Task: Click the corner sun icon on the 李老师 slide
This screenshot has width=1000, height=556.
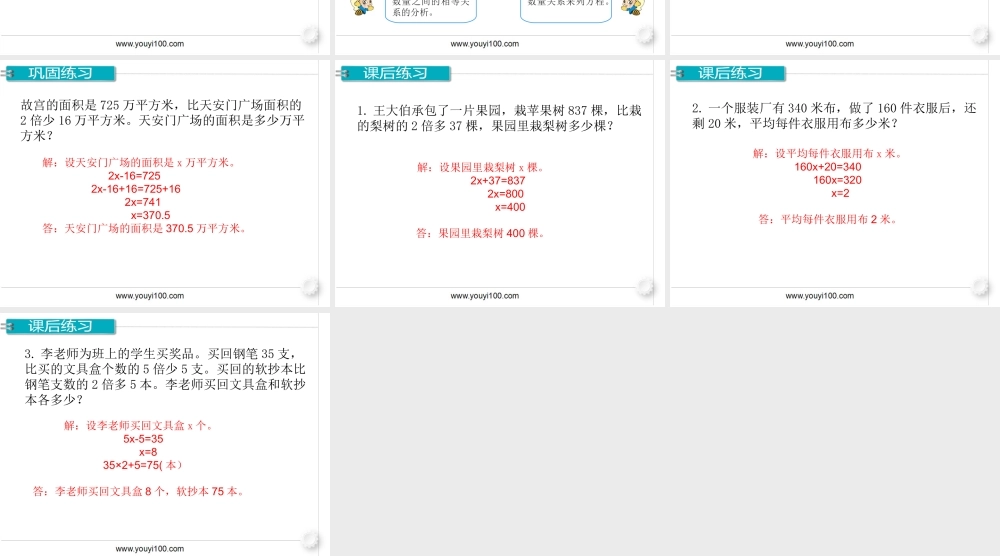Action: (311, 541)
